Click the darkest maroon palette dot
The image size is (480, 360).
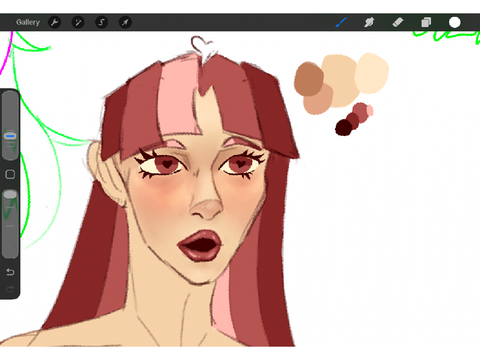(x=343, y=128)
